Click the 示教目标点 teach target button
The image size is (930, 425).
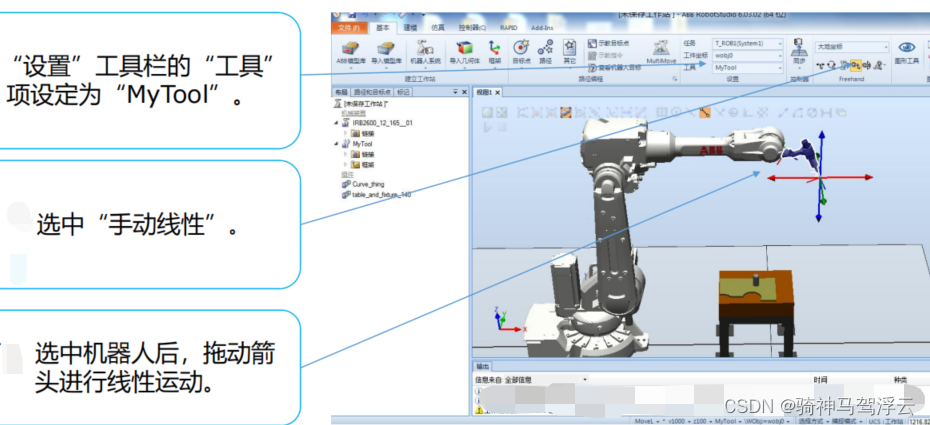609,43
